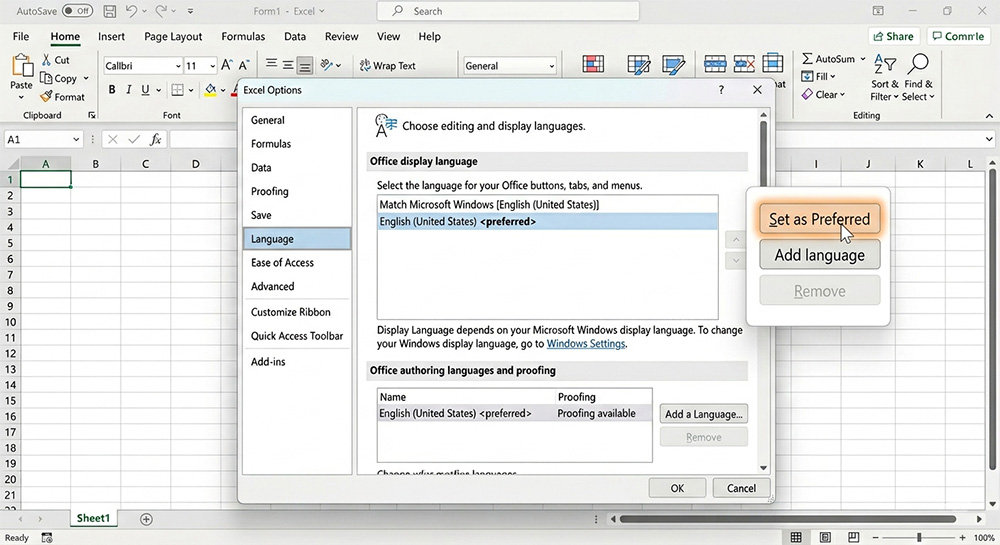Open Sort & Filter in Editing group
The width and height of the screenshot is (1000, 545).
[885, 78]
